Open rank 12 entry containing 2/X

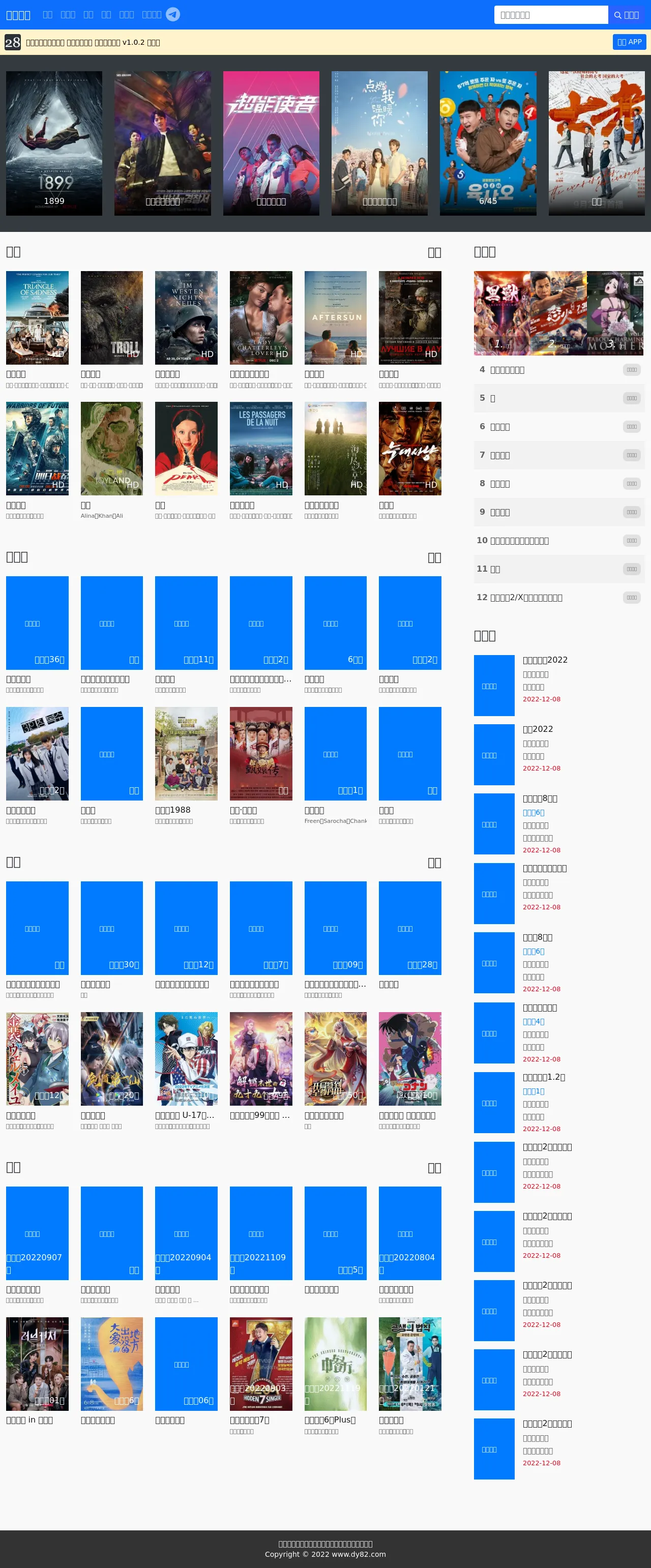[559, 598]
